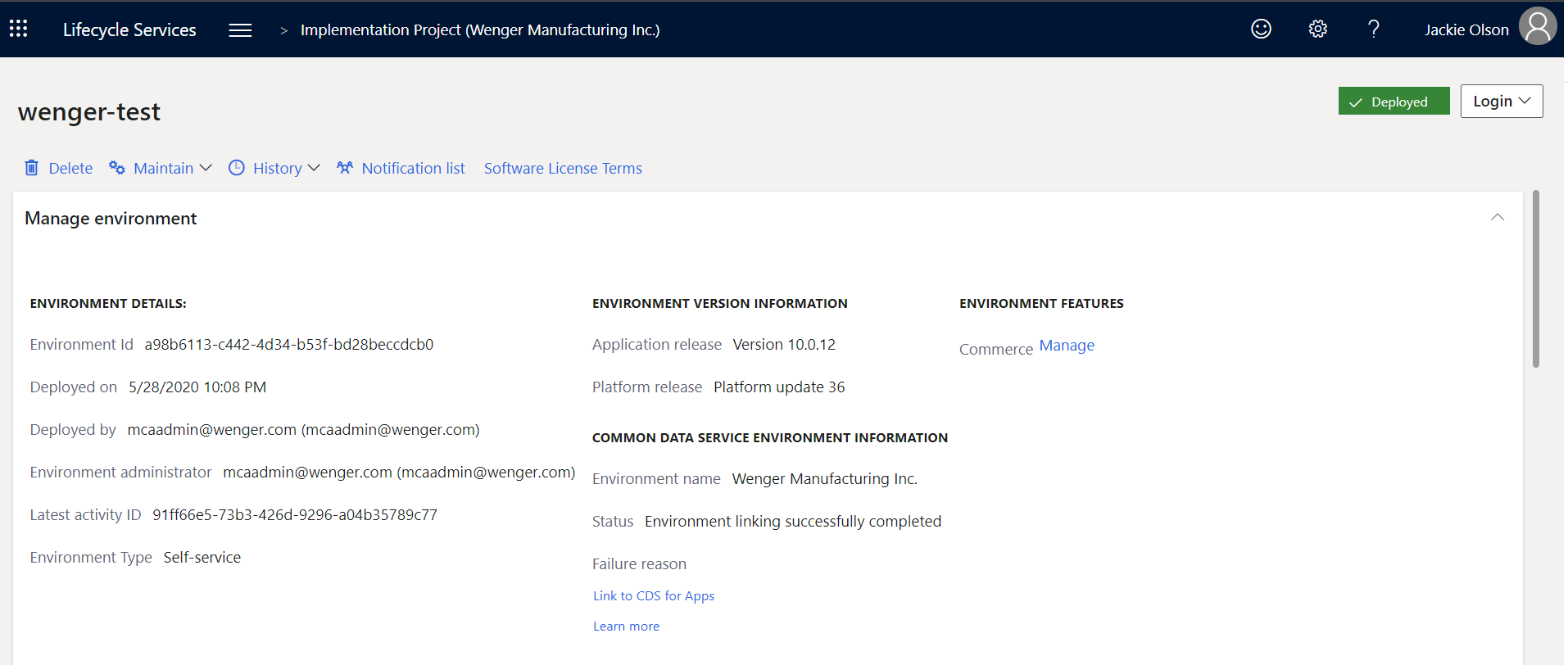1568x665 pixels.
Task: Open the hamburger navigation menu
Action: click(240, 30)
